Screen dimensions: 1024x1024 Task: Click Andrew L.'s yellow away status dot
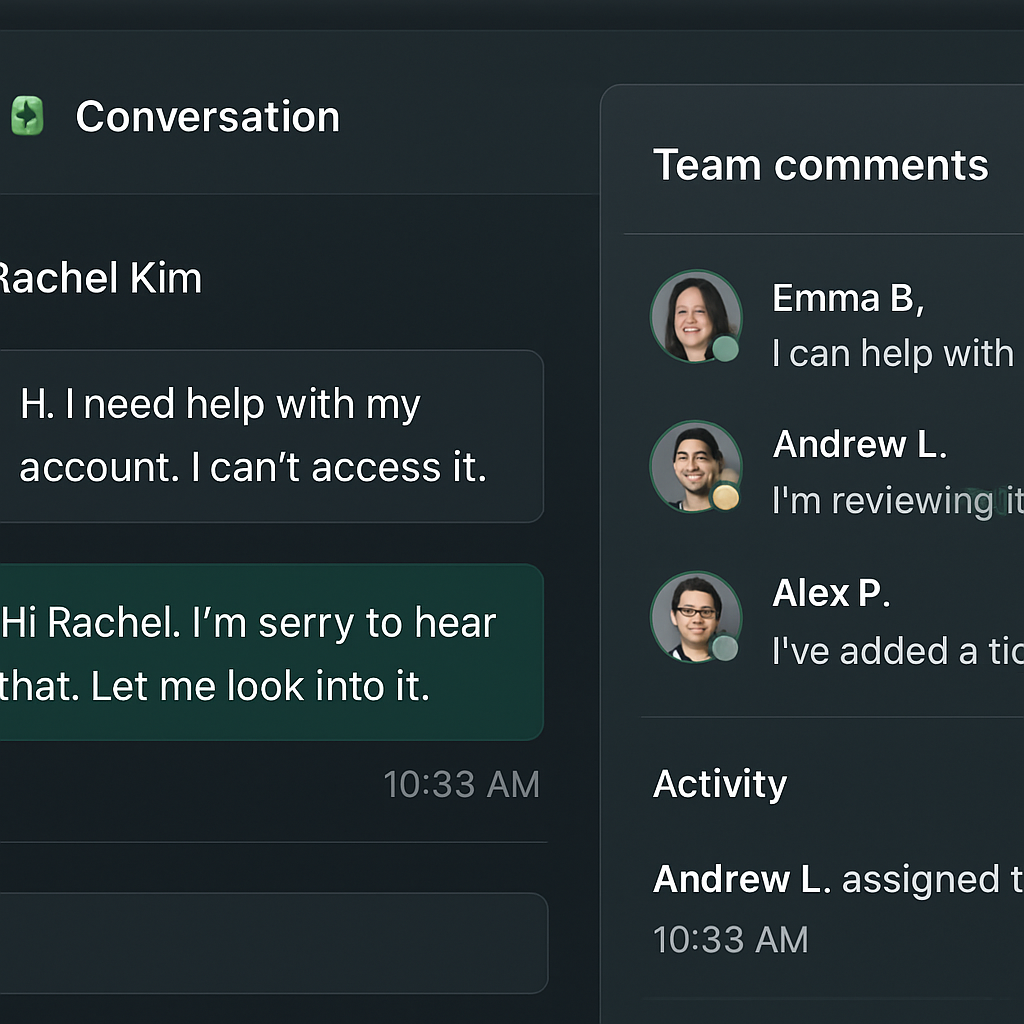(725, 498)
